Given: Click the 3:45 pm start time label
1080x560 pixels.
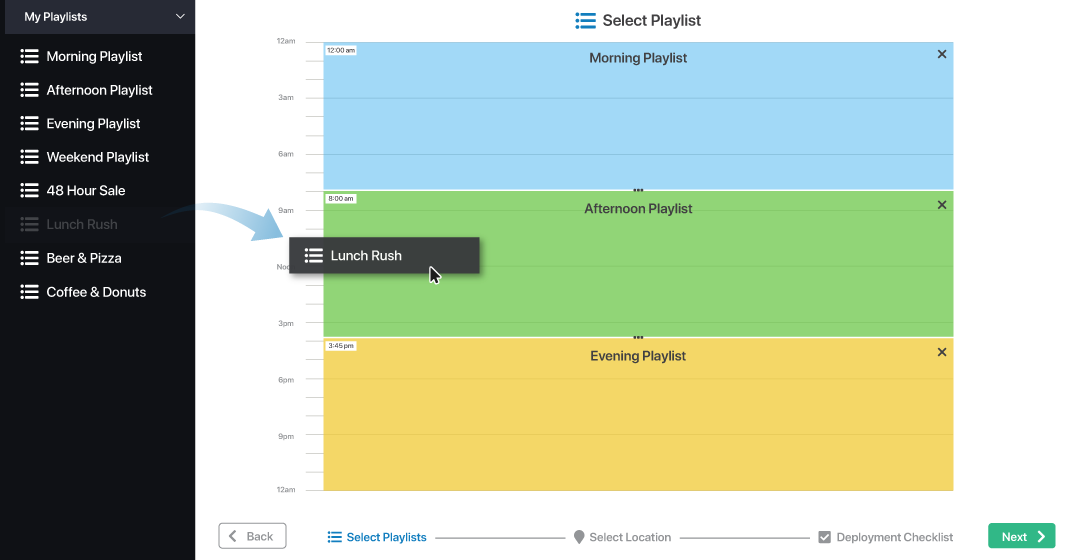Looking at the screenshot, I should click(x=341, y=345).
